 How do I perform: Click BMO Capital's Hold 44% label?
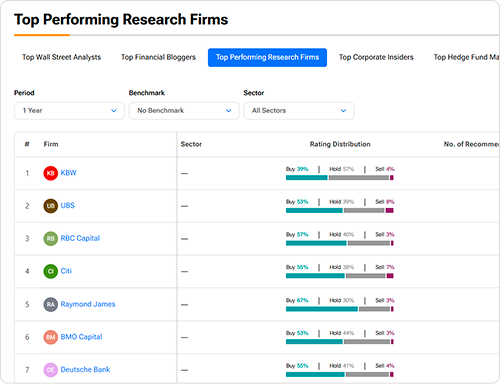(x=342, y=333)
